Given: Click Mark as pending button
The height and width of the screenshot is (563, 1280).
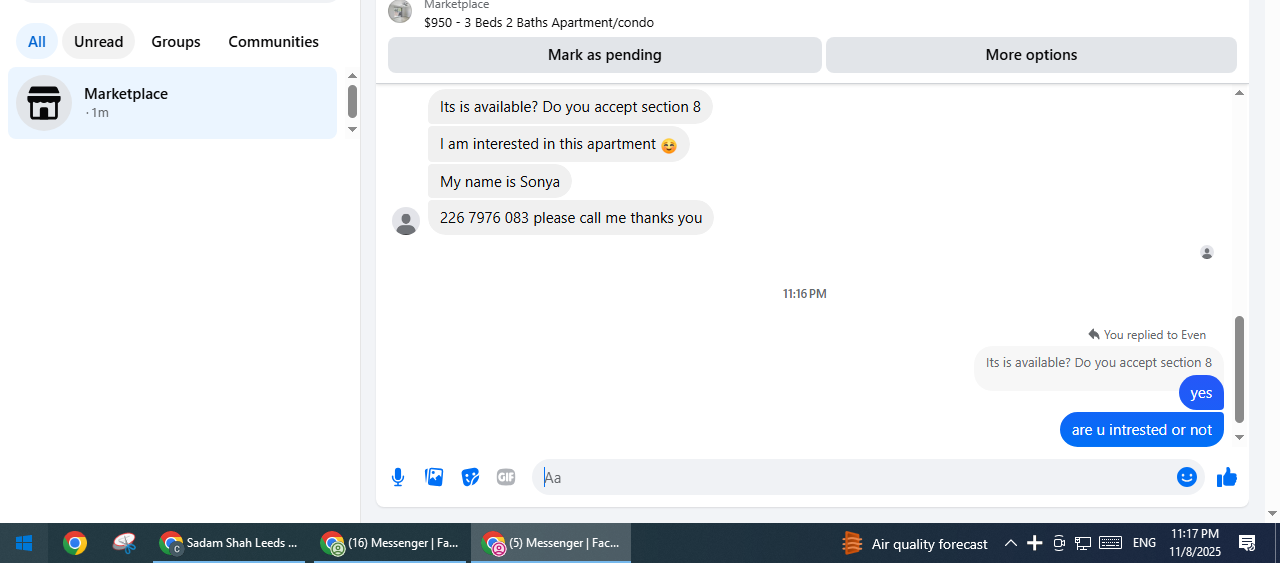Looking at the screenshot, I should (605, 55).
